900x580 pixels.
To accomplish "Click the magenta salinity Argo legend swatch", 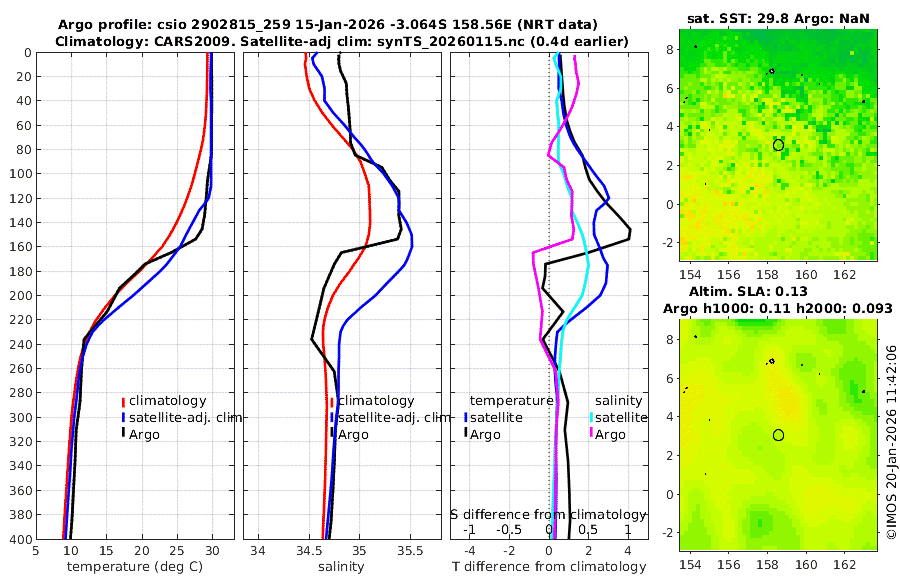I will coord(591,434).
